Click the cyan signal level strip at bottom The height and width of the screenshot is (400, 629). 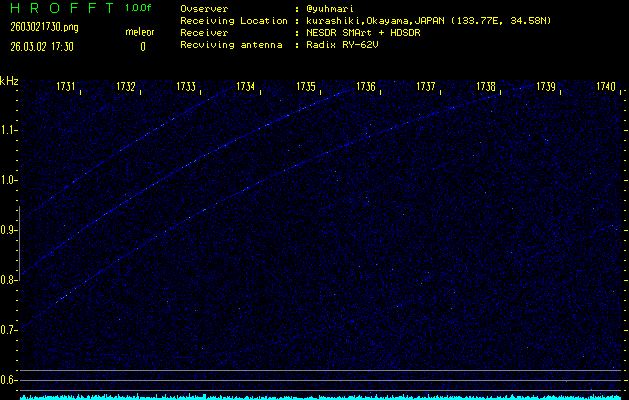click(320, 396)
